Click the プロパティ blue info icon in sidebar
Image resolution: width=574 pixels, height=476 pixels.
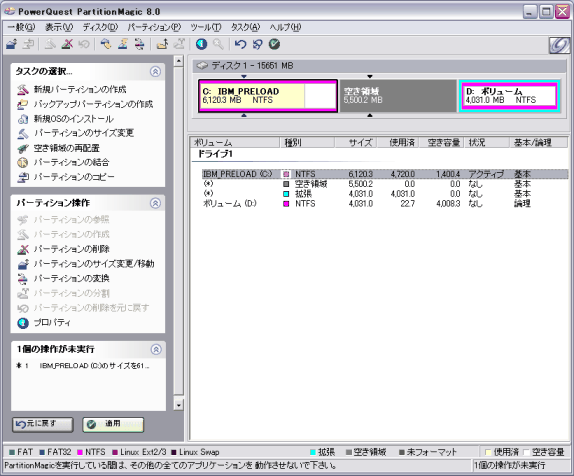click(x=23, y=323)
